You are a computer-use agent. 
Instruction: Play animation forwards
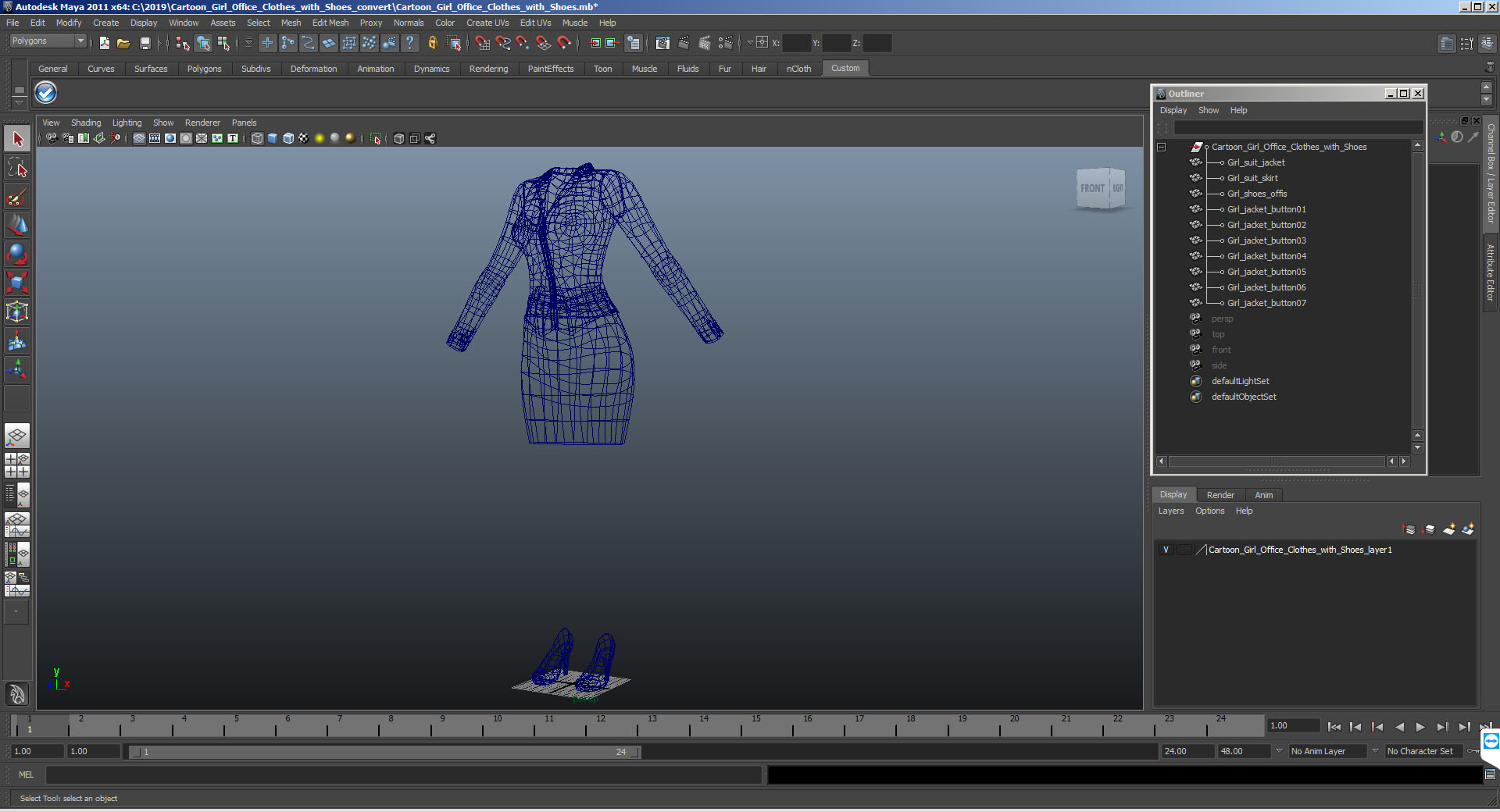pyautogui.click(x=1420, y=727)
